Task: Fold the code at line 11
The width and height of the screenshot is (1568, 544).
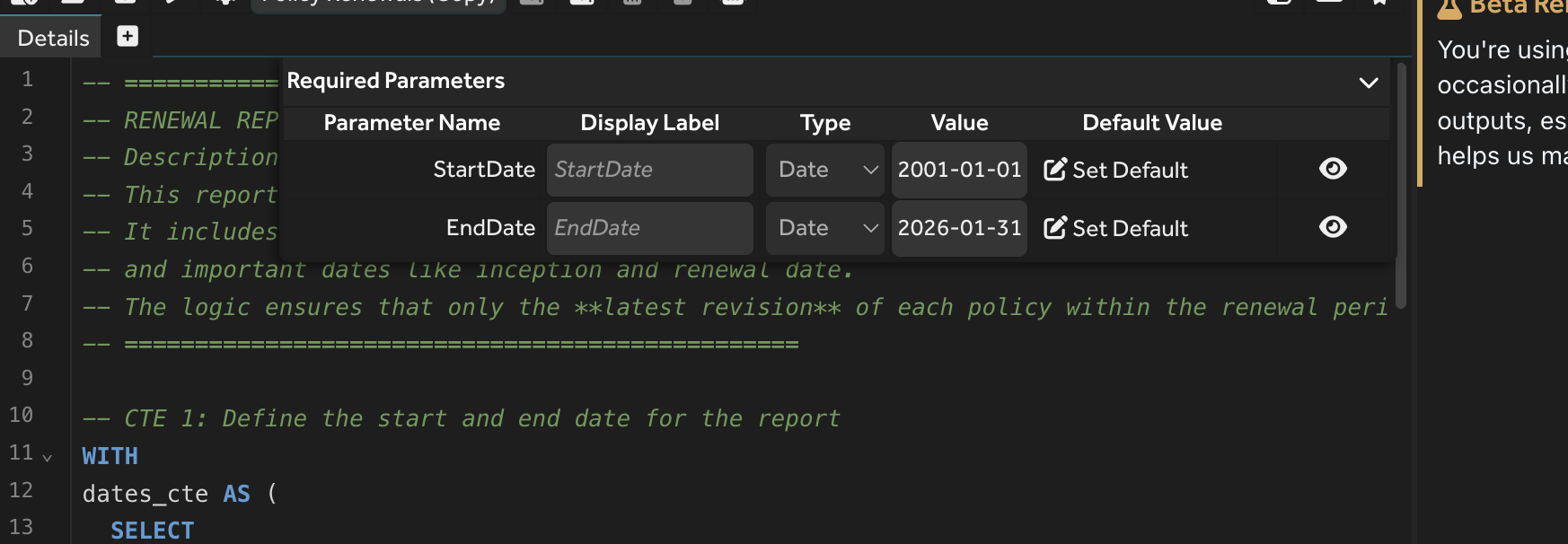Action: click(x=48, y=458)
